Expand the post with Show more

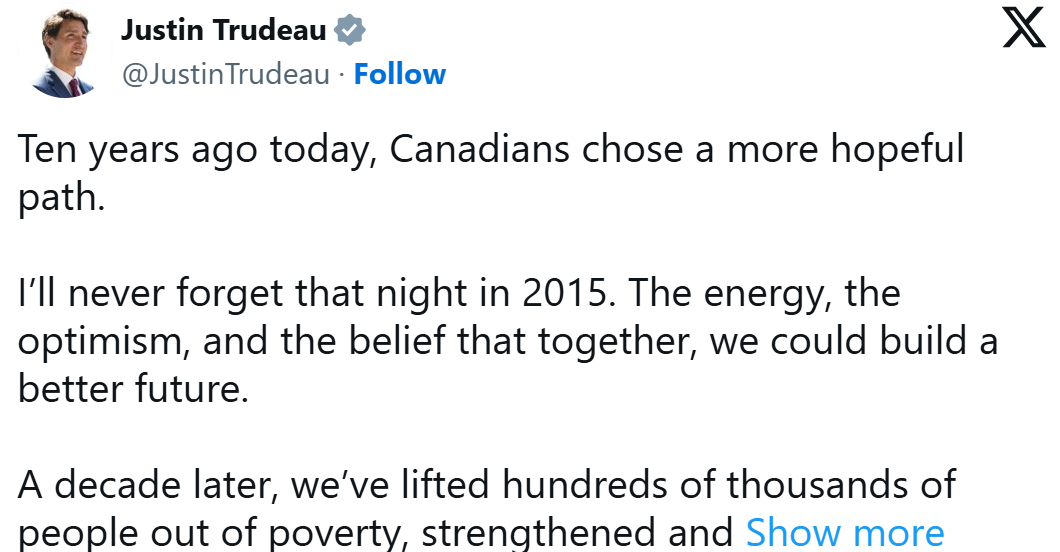pyautogui.click(x=844, y=532)
